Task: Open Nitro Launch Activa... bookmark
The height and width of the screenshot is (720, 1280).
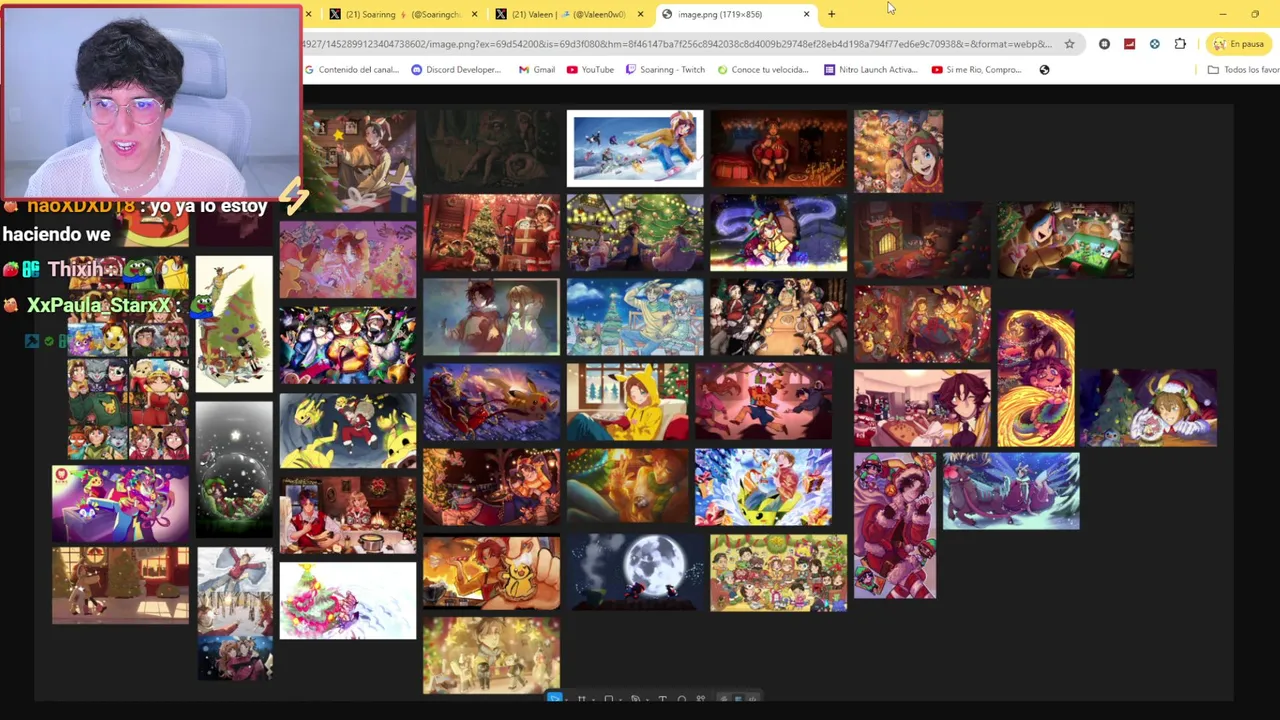Action: 870,70
